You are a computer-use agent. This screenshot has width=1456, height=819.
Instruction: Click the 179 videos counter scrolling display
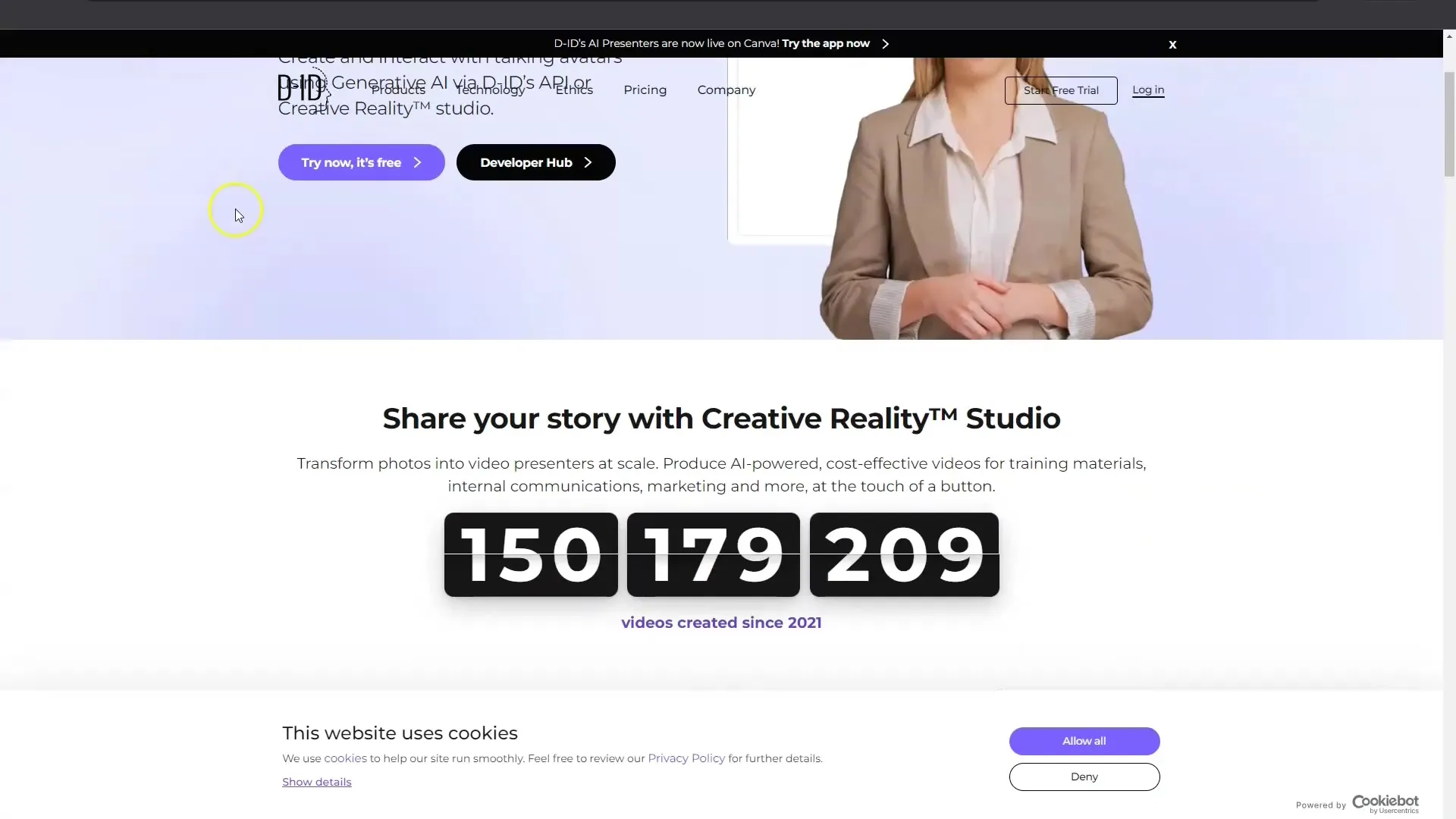pyautogui.click(x=713, y=554)
